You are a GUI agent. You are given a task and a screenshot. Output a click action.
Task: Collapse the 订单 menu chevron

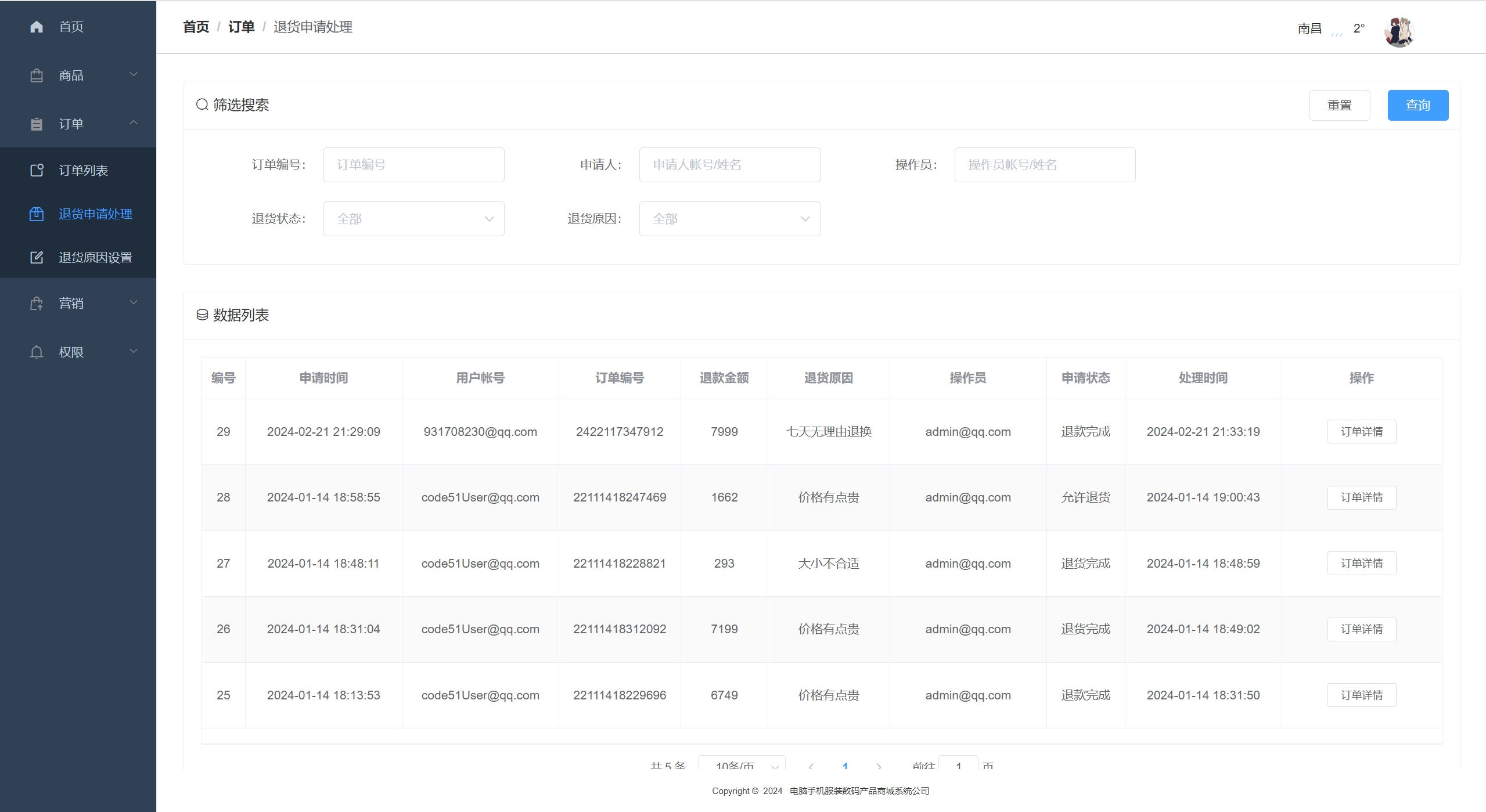134,122
